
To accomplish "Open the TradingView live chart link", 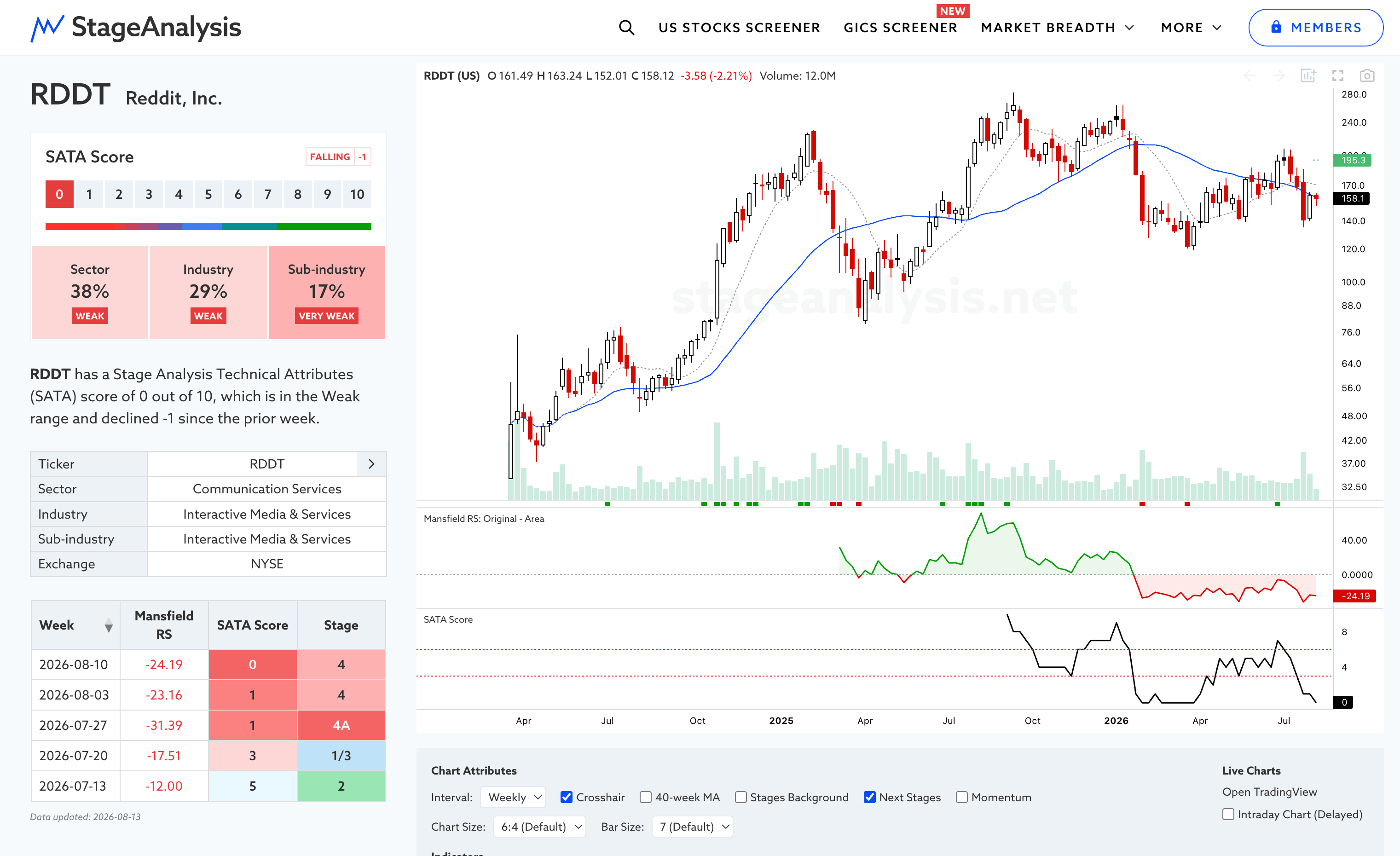I will pos(1269,791).
